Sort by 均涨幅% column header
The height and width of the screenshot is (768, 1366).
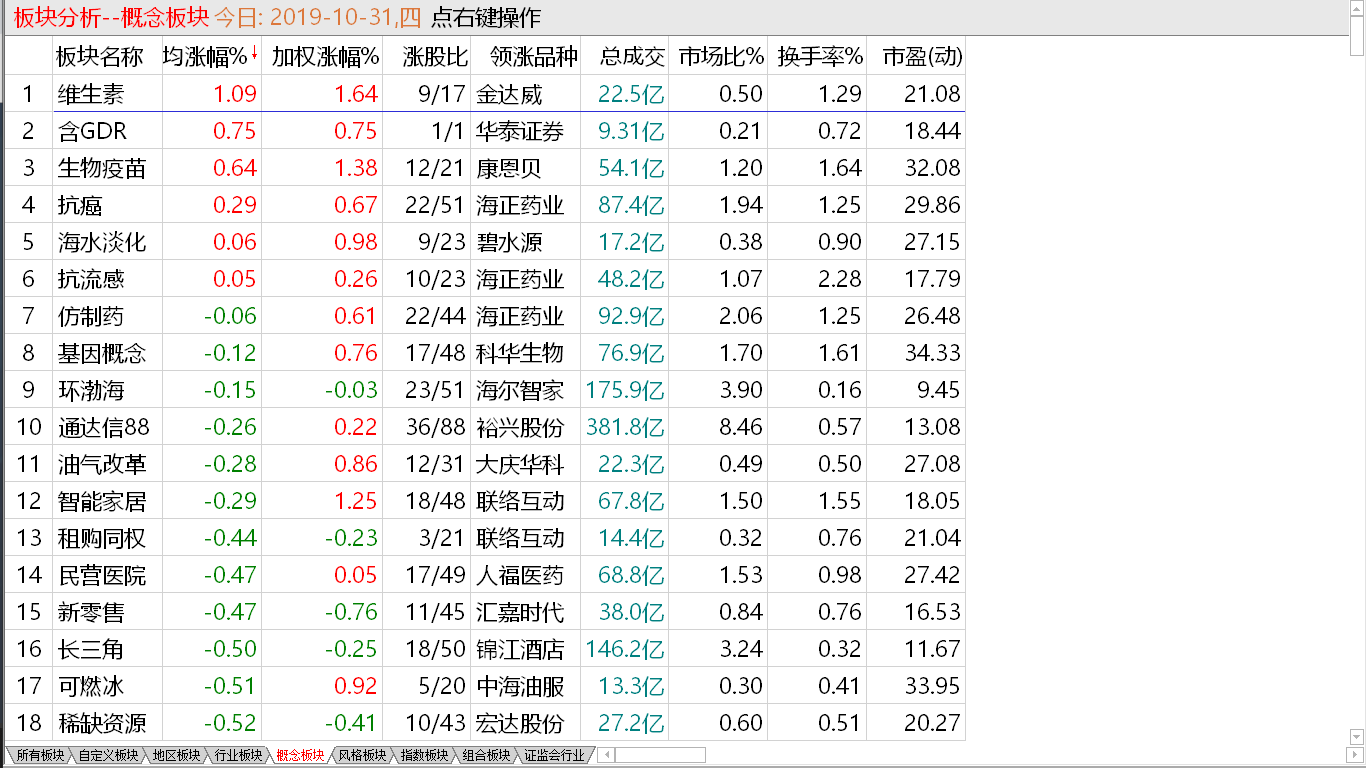(205, 57)
